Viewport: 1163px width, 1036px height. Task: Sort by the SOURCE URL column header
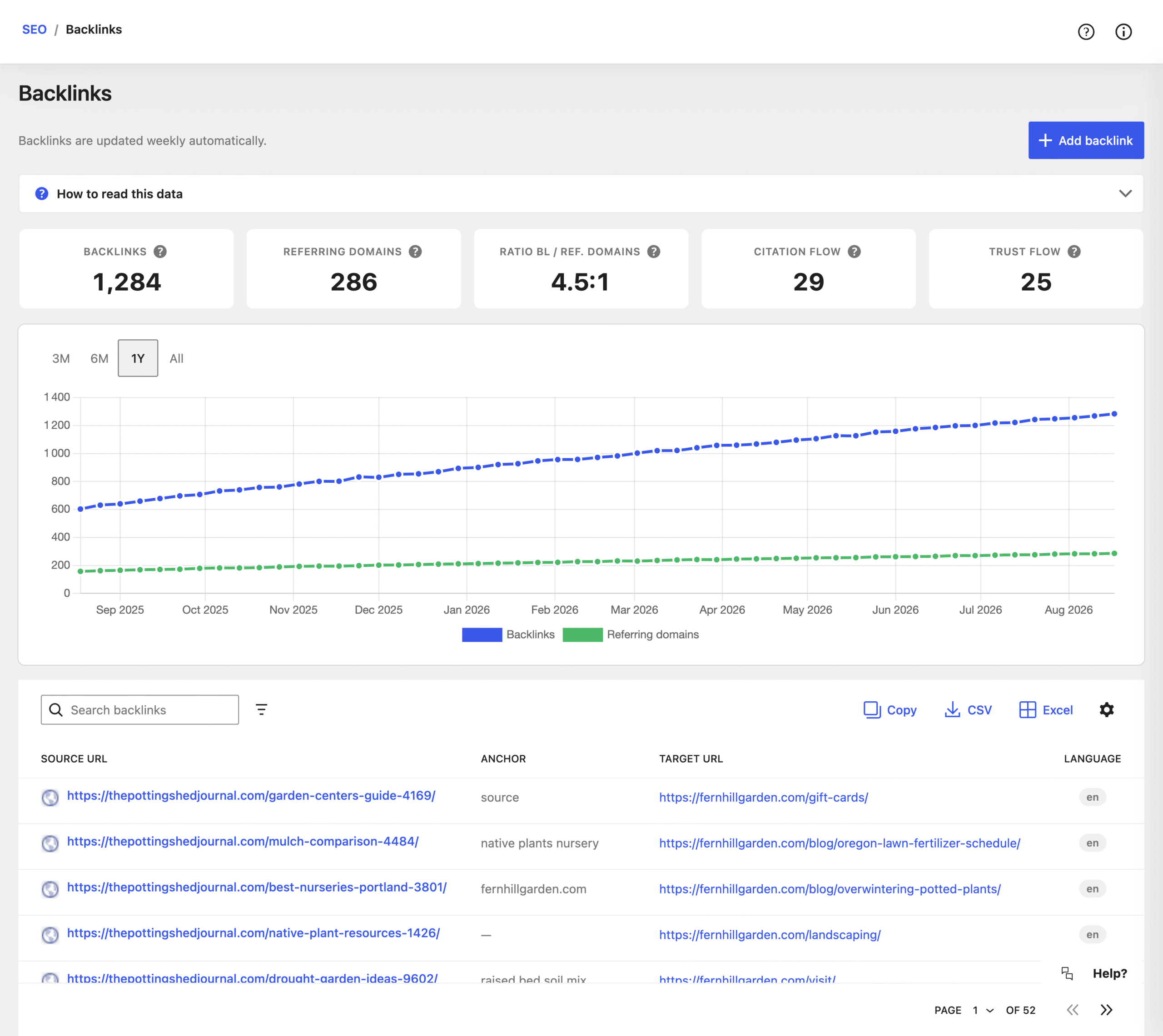click(x=74, y=759)
